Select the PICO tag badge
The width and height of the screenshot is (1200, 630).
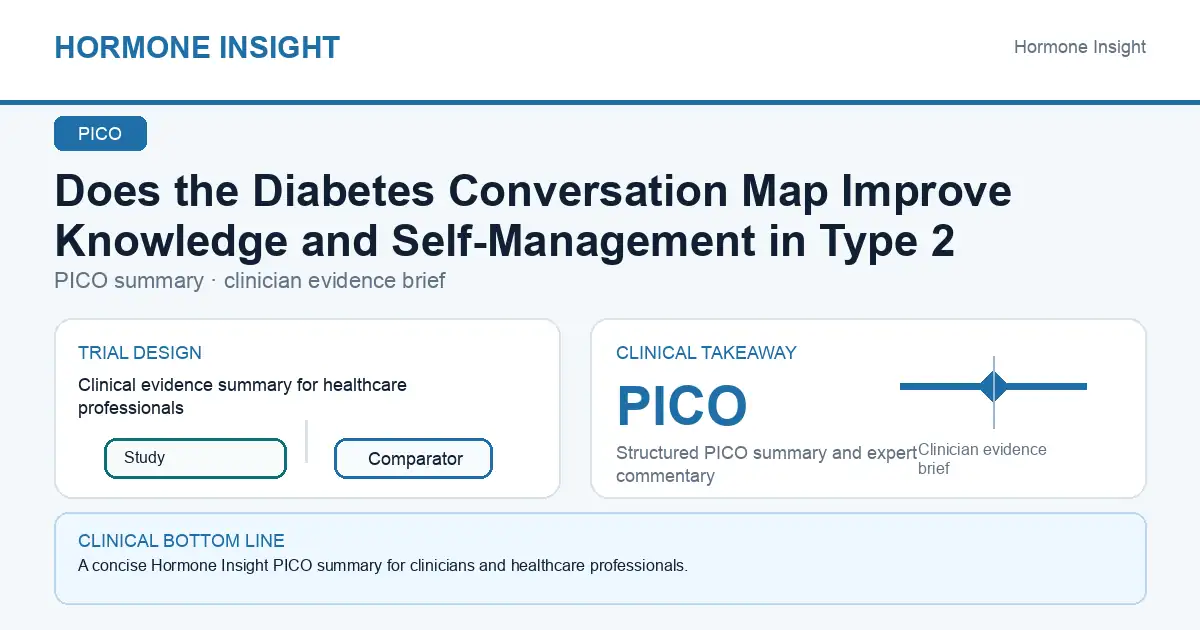pos(100,134)
